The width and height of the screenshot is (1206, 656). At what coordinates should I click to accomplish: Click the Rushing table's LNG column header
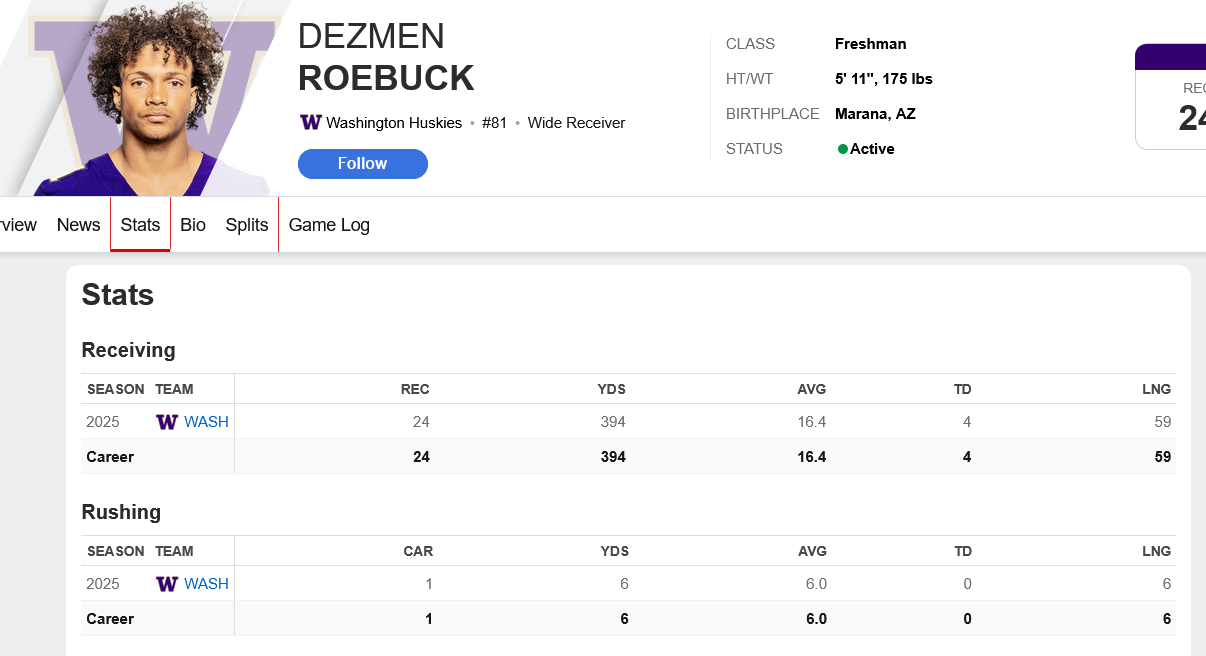click(1156, 551)
